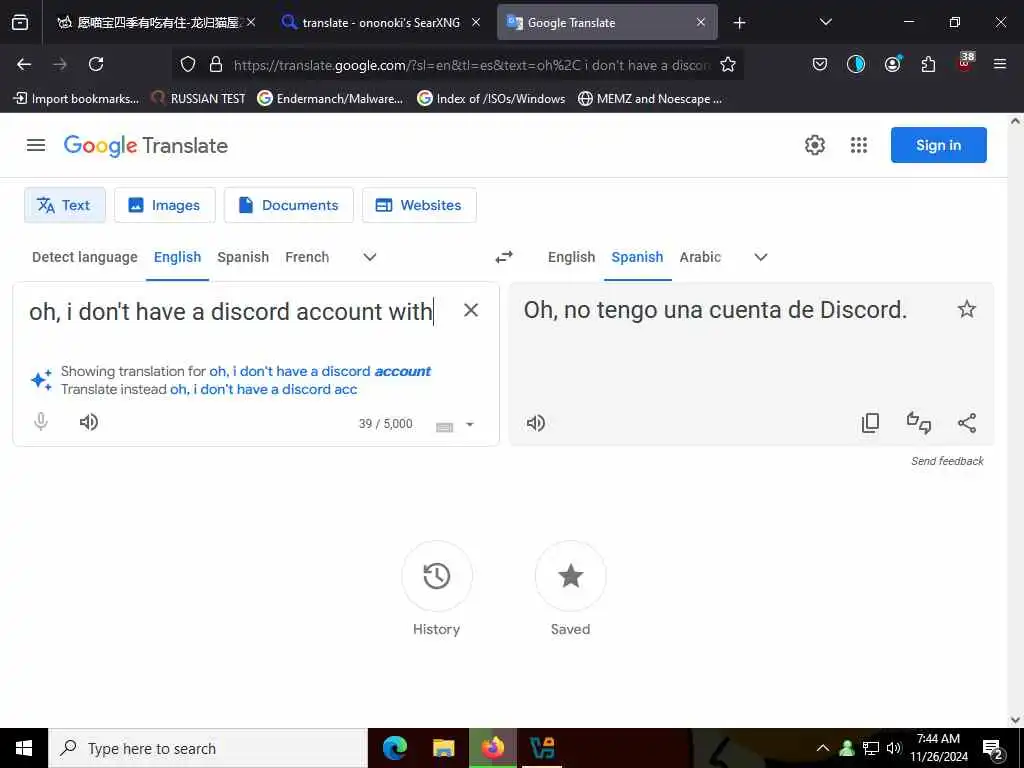Switch to Documents translation
Viewport: 1024px width, 768px height.
(289, 205)
